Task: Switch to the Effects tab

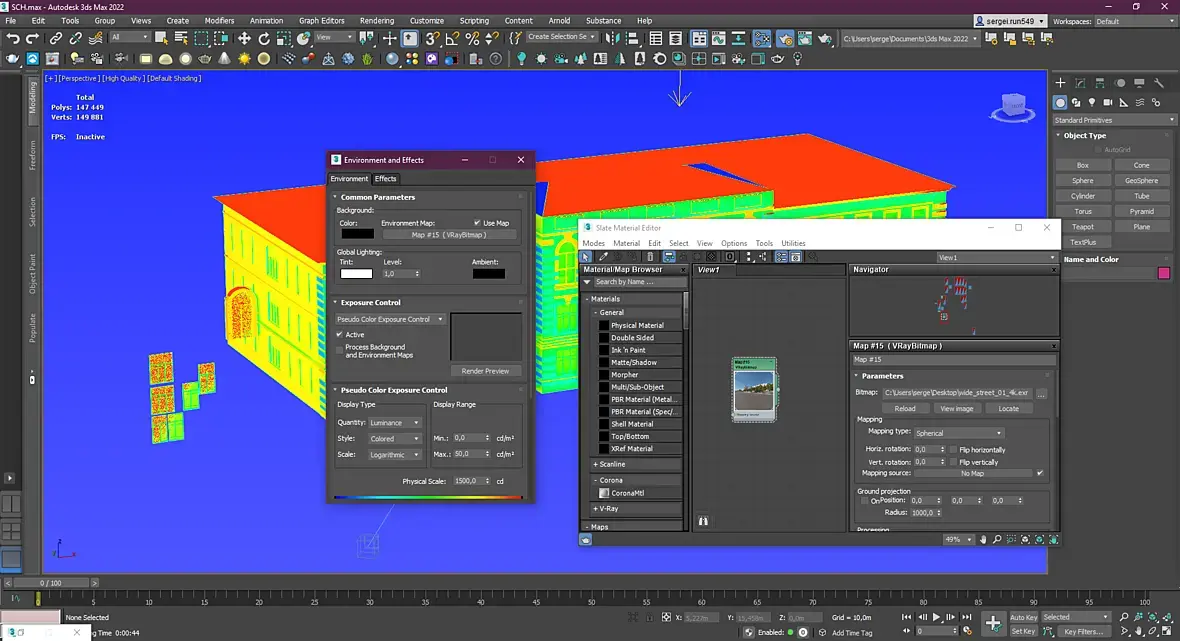Action: pyautogui.click(x=385, y=179)
